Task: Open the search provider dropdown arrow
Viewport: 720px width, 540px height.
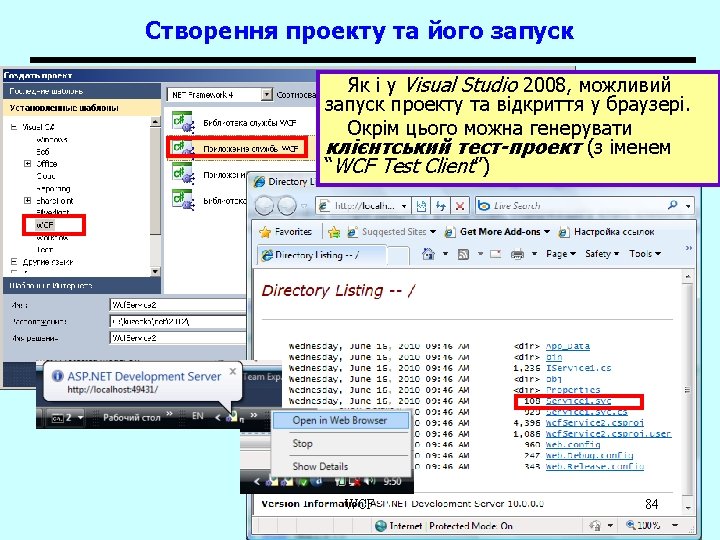Action: (x=688, y=206)
